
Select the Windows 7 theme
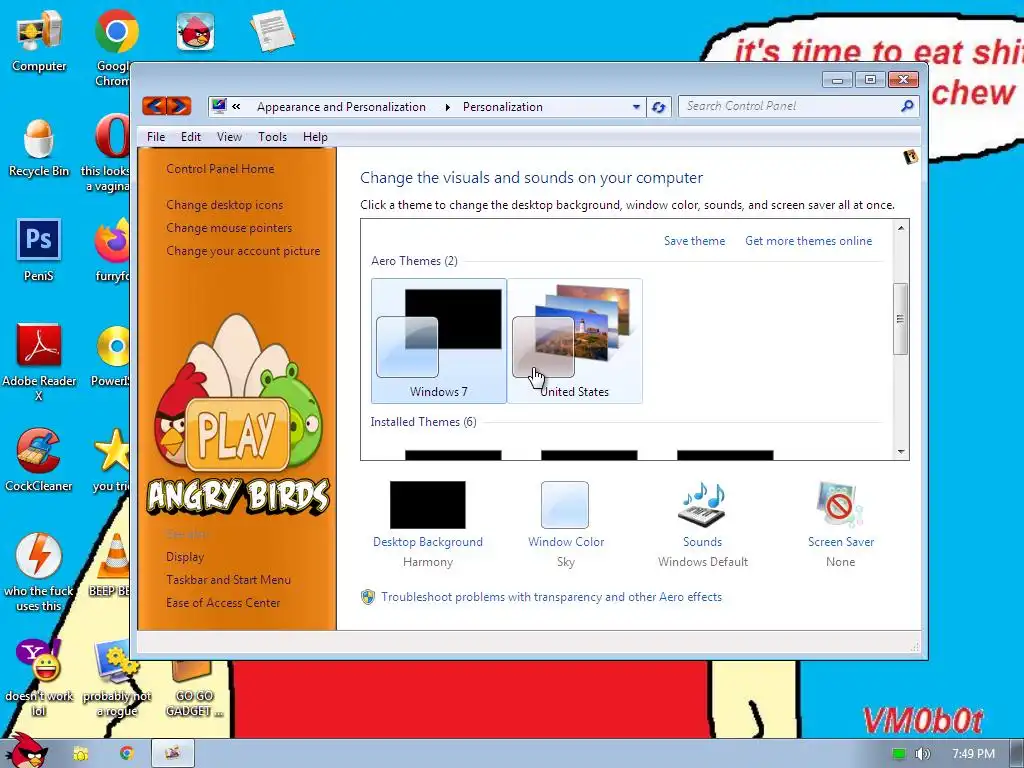pos(439,341)
